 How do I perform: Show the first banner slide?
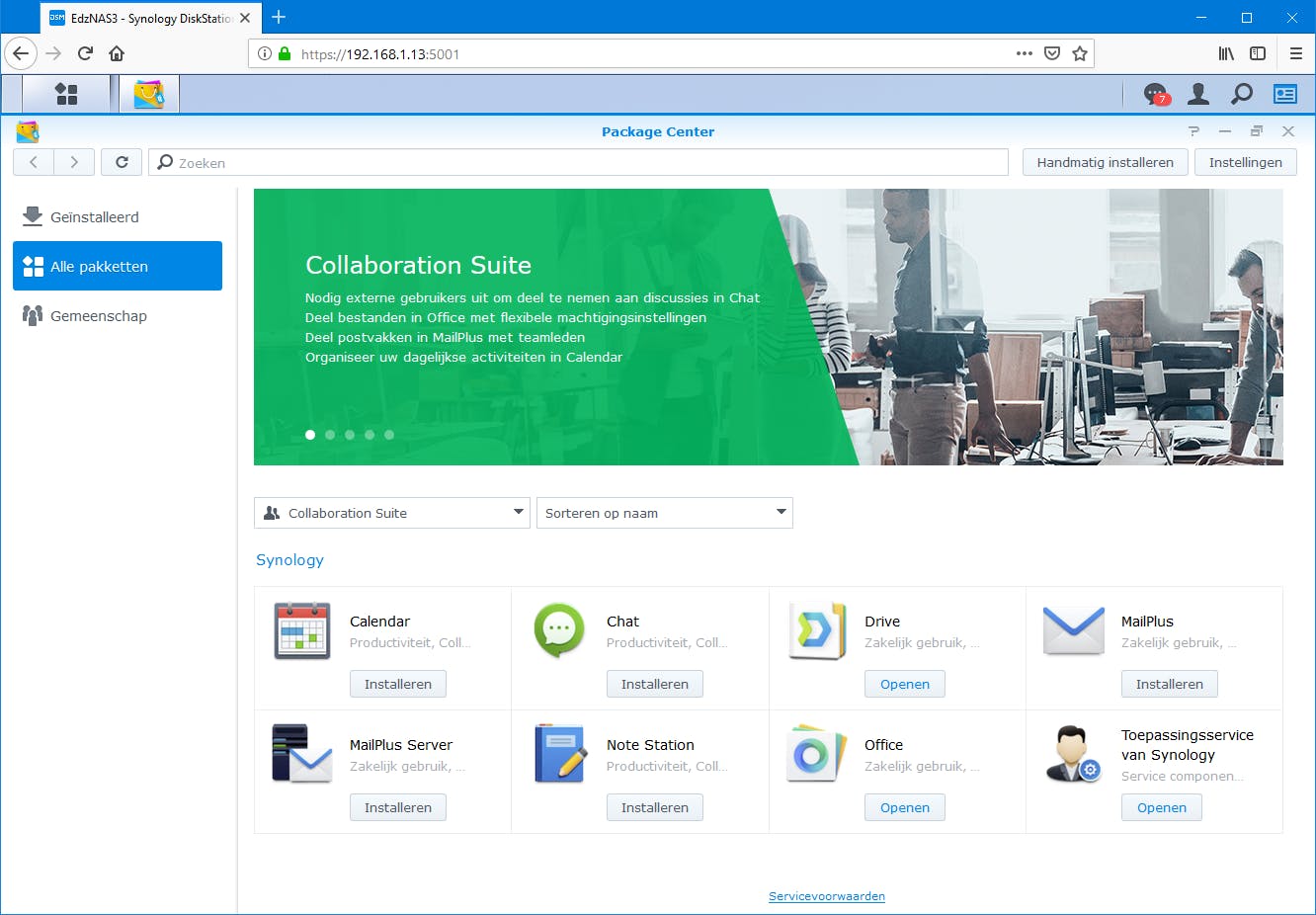click(x=310, y=435)
